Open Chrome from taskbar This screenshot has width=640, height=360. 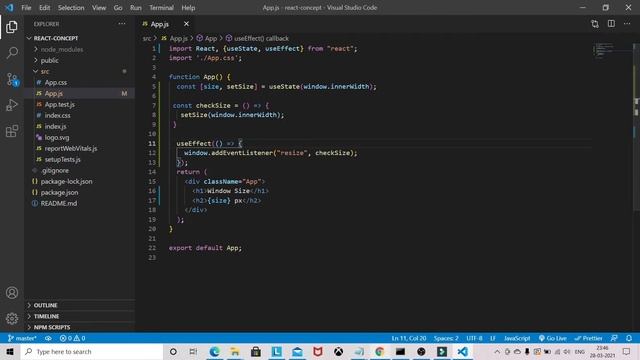tap(380, 351)
